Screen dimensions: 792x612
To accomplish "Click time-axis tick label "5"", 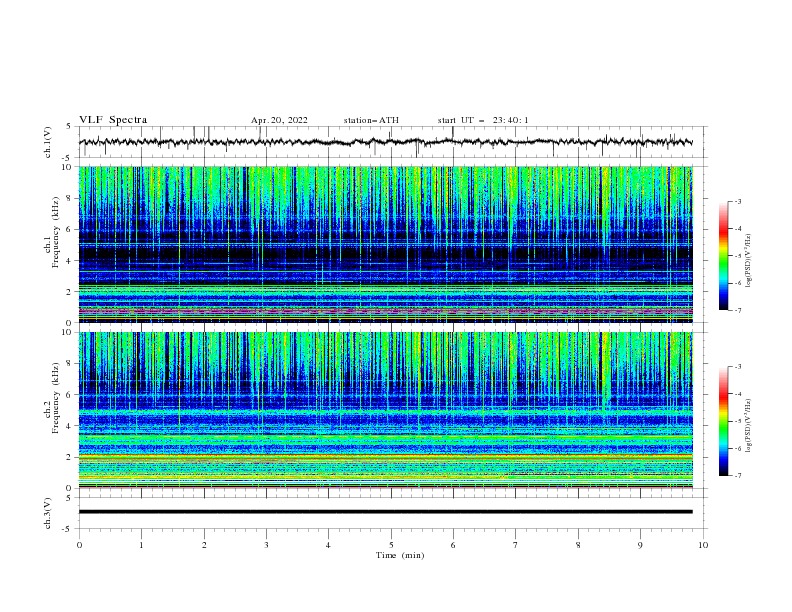I will 391,545.
